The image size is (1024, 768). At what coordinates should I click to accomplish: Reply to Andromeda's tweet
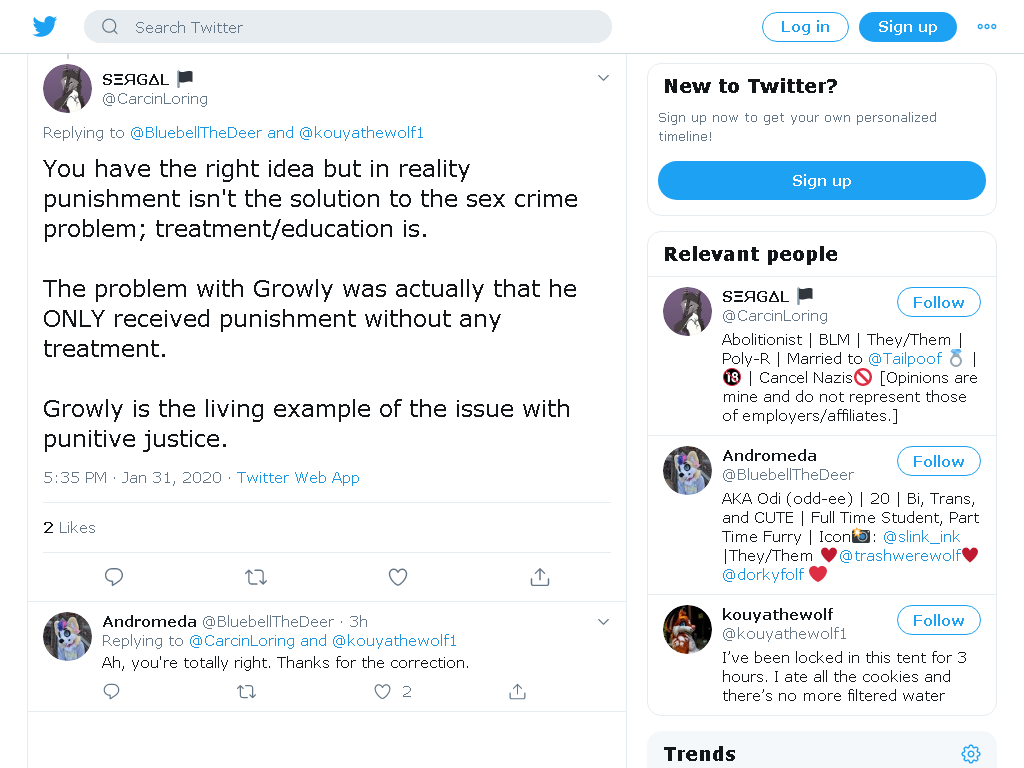[112, 692]
